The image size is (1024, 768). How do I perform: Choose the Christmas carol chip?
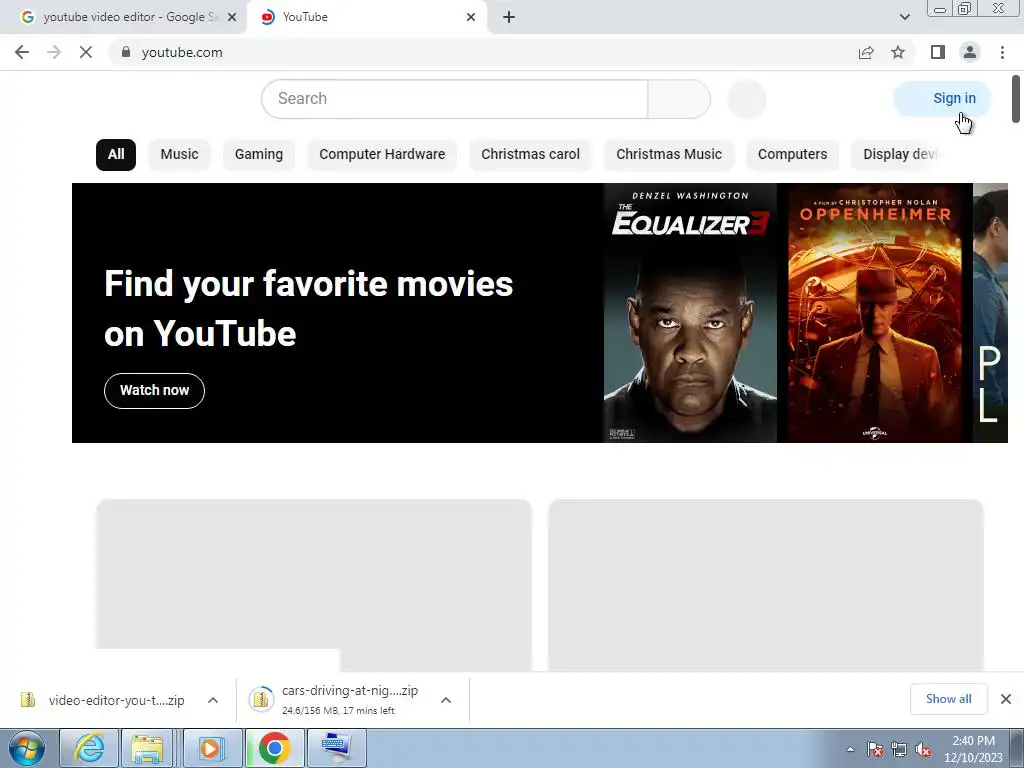(x=530, y=155)
